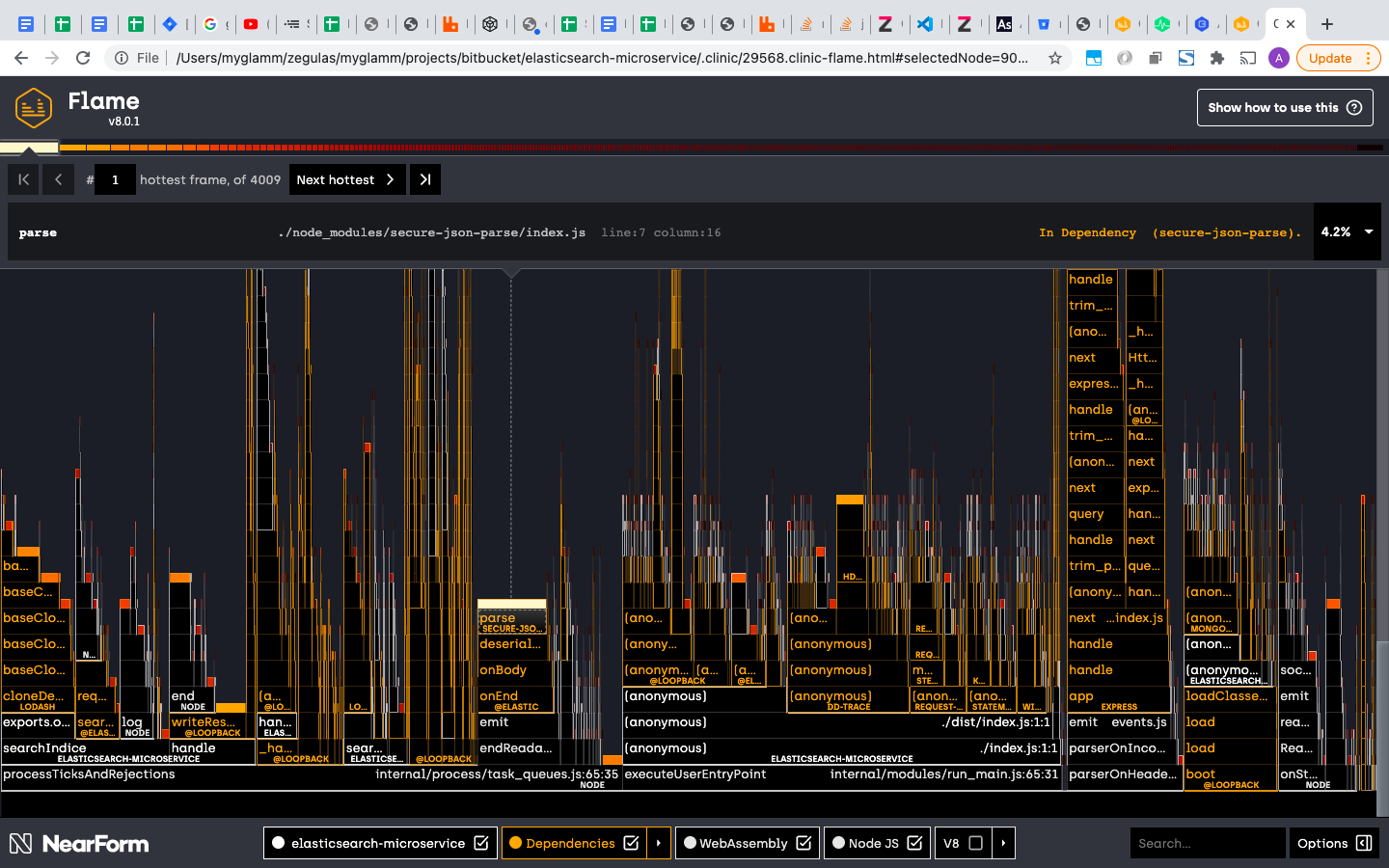Click Show how to use this
This screenshot has height=868, width=1389.
coord(1285,107)
